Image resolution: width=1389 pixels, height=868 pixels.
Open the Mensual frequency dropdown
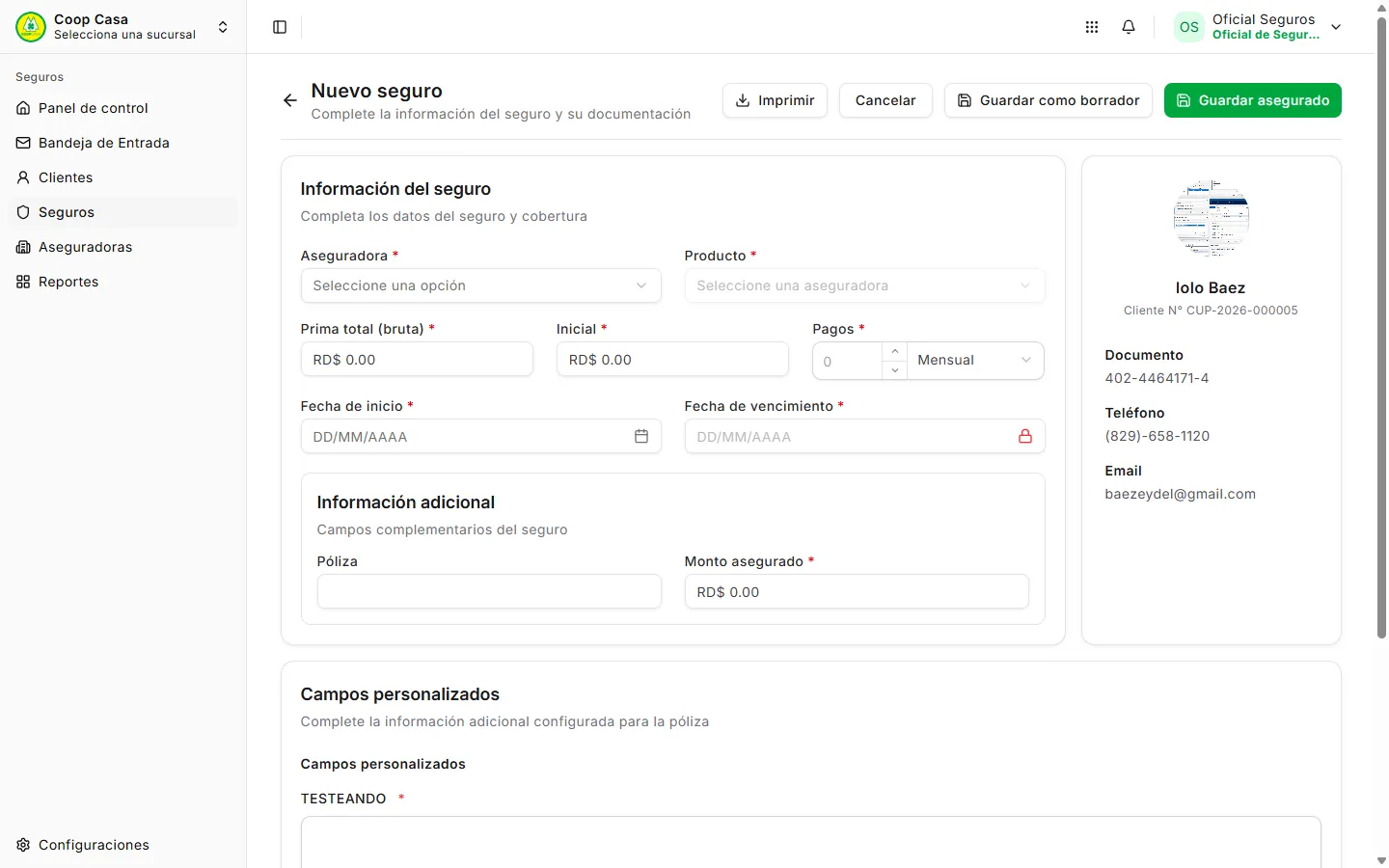tap(975, 360)
